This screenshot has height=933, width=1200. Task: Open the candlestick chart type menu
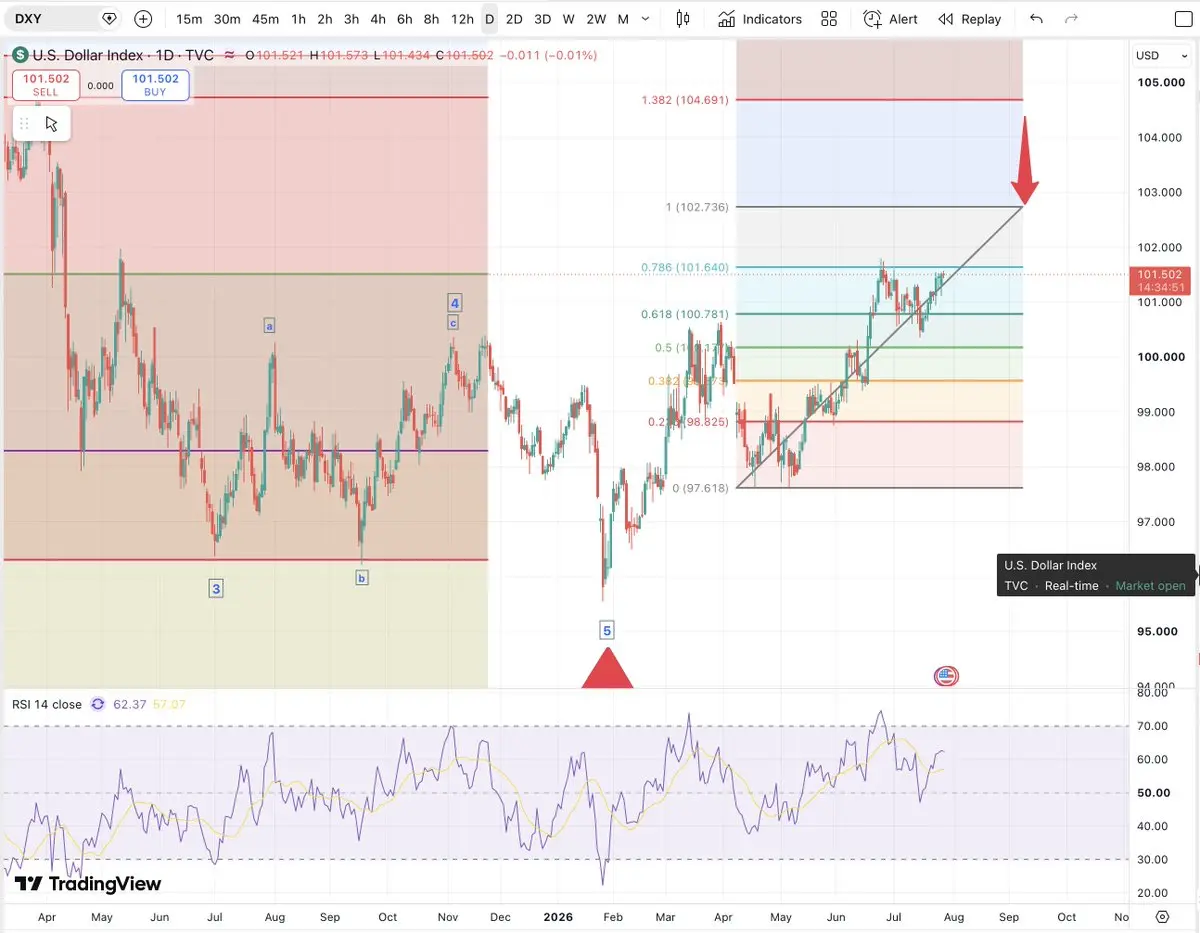683,19
